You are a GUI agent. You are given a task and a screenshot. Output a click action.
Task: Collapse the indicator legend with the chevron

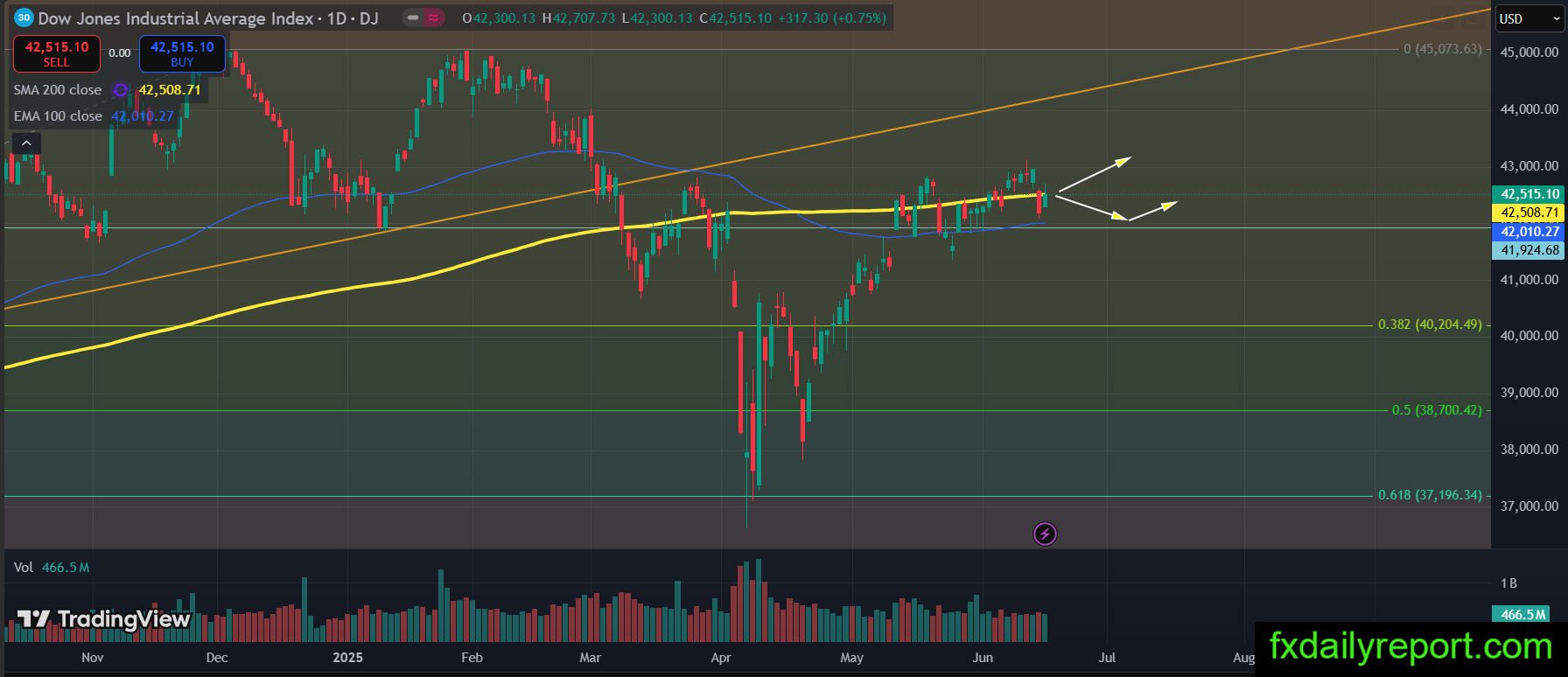(x=26, y=143)
